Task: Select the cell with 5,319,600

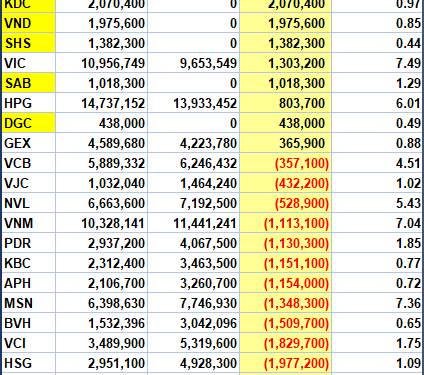Action: click(194, 343)
